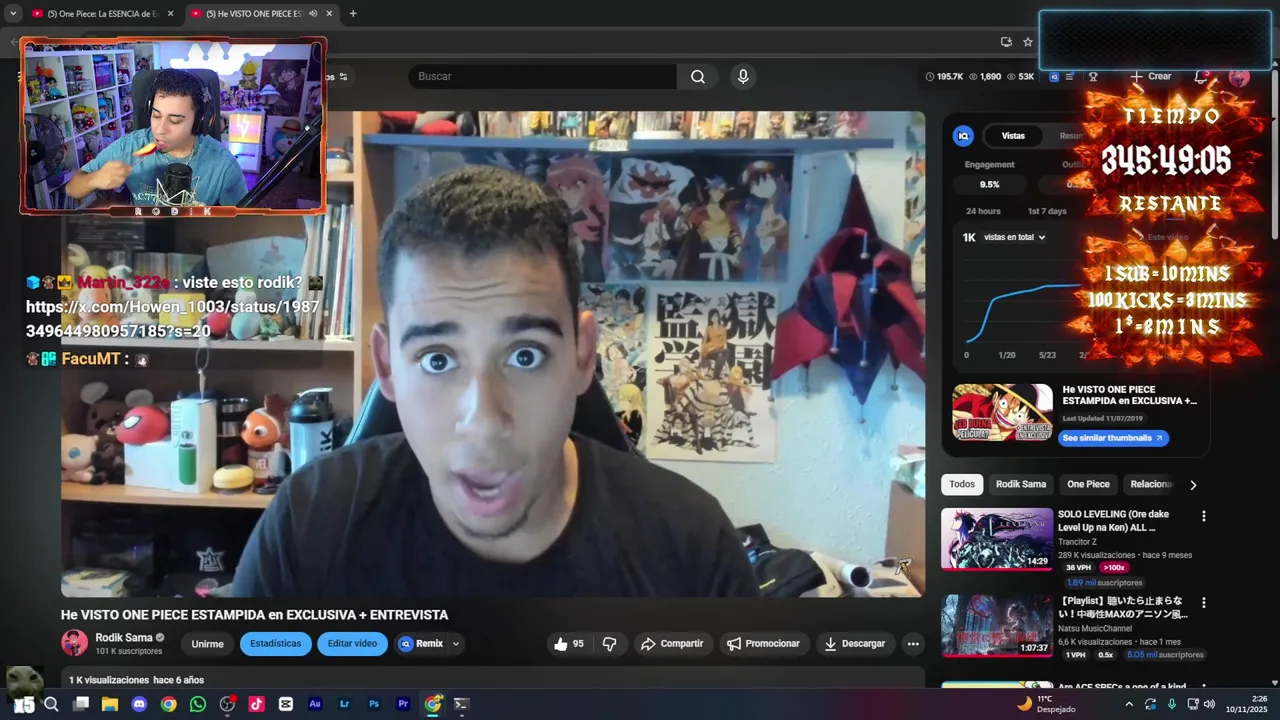This screenshot has height=720, width=1280.
Task: Show more filter chips with right arrow
Action: 1192,485
